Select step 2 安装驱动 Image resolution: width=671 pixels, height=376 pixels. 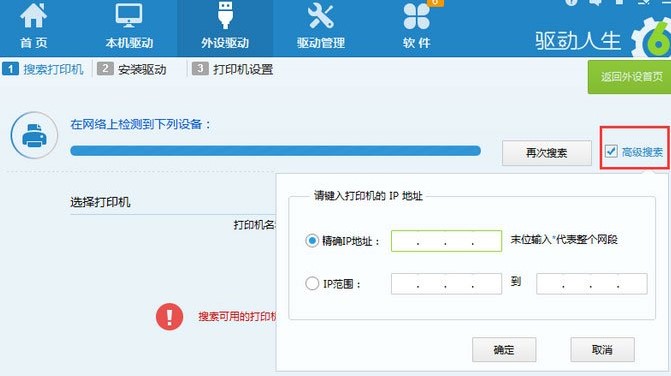point(132,69)
